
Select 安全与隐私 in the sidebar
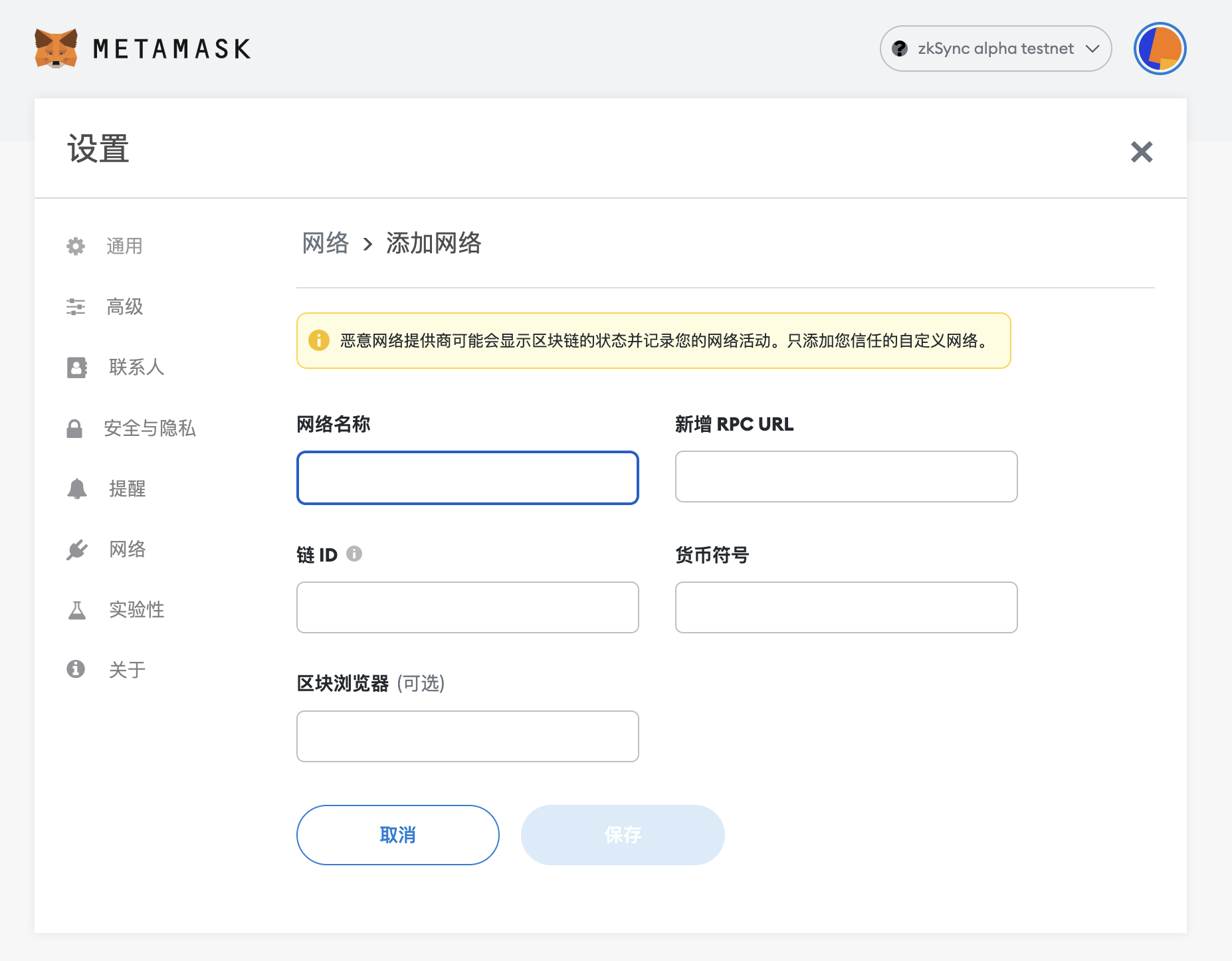pos(150,429)
